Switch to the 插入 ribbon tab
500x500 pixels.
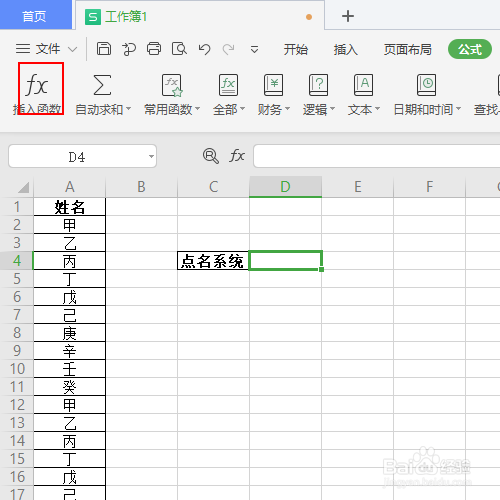(x=346, y=49)
